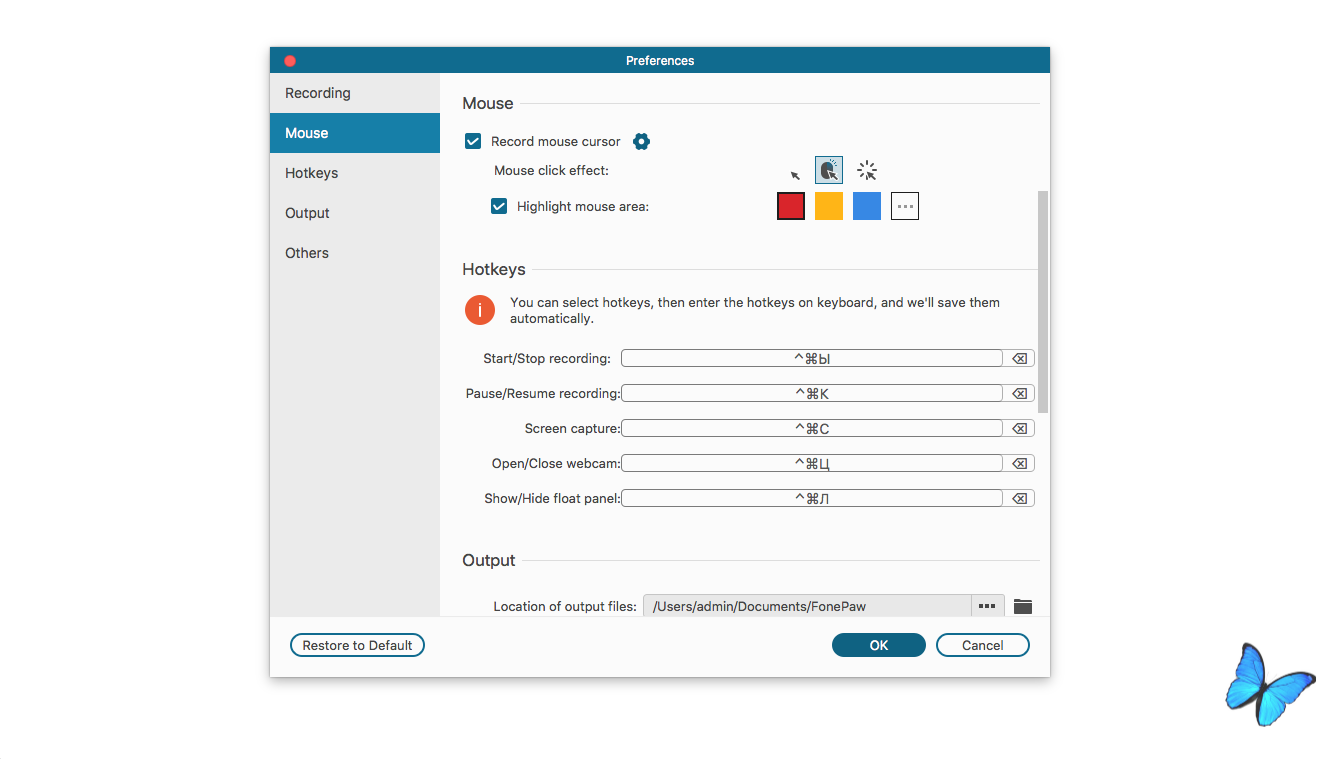Select the burst click effect icon

[867, 171]
